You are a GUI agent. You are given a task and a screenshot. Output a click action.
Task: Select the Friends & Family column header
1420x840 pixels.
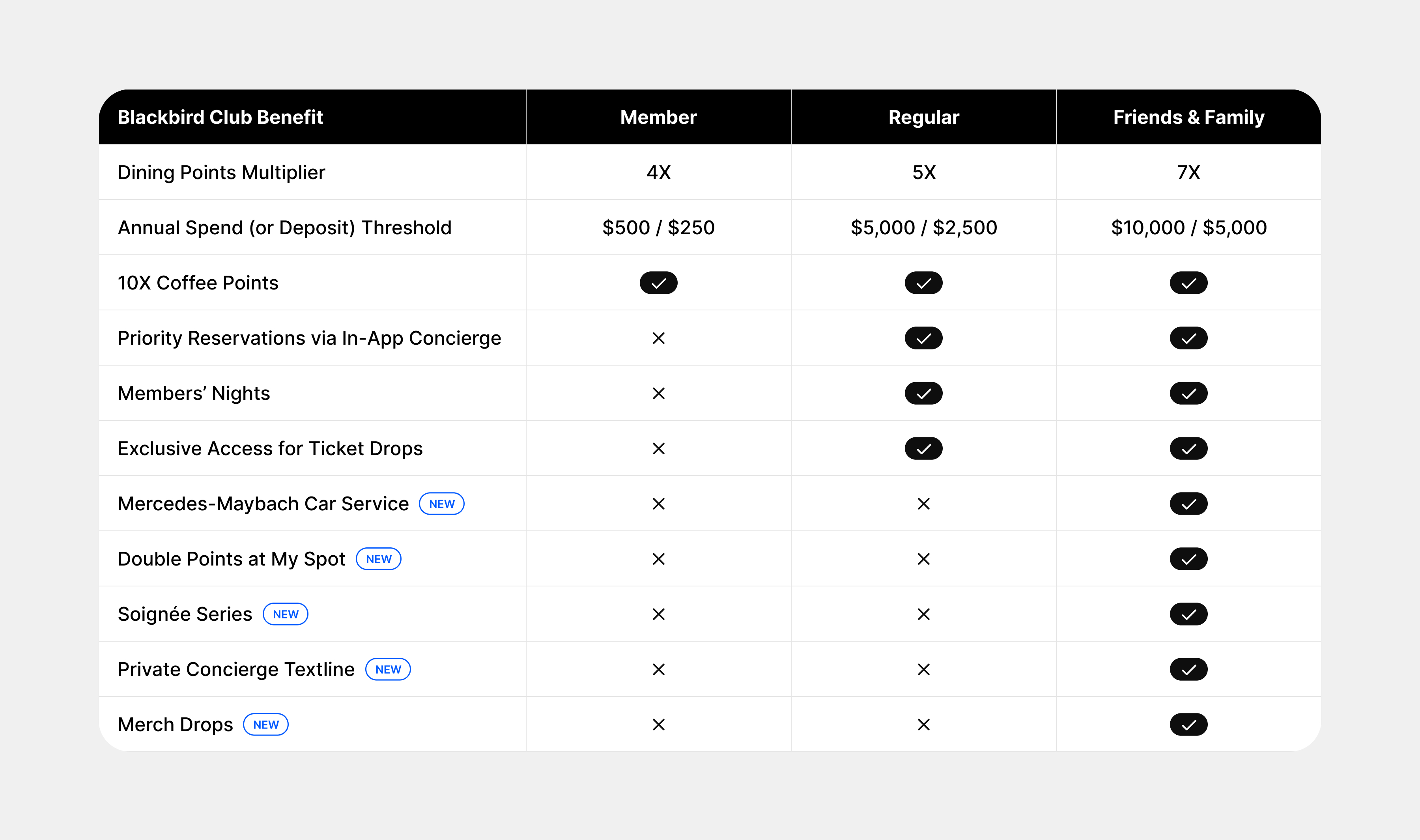pos(1188,117)
